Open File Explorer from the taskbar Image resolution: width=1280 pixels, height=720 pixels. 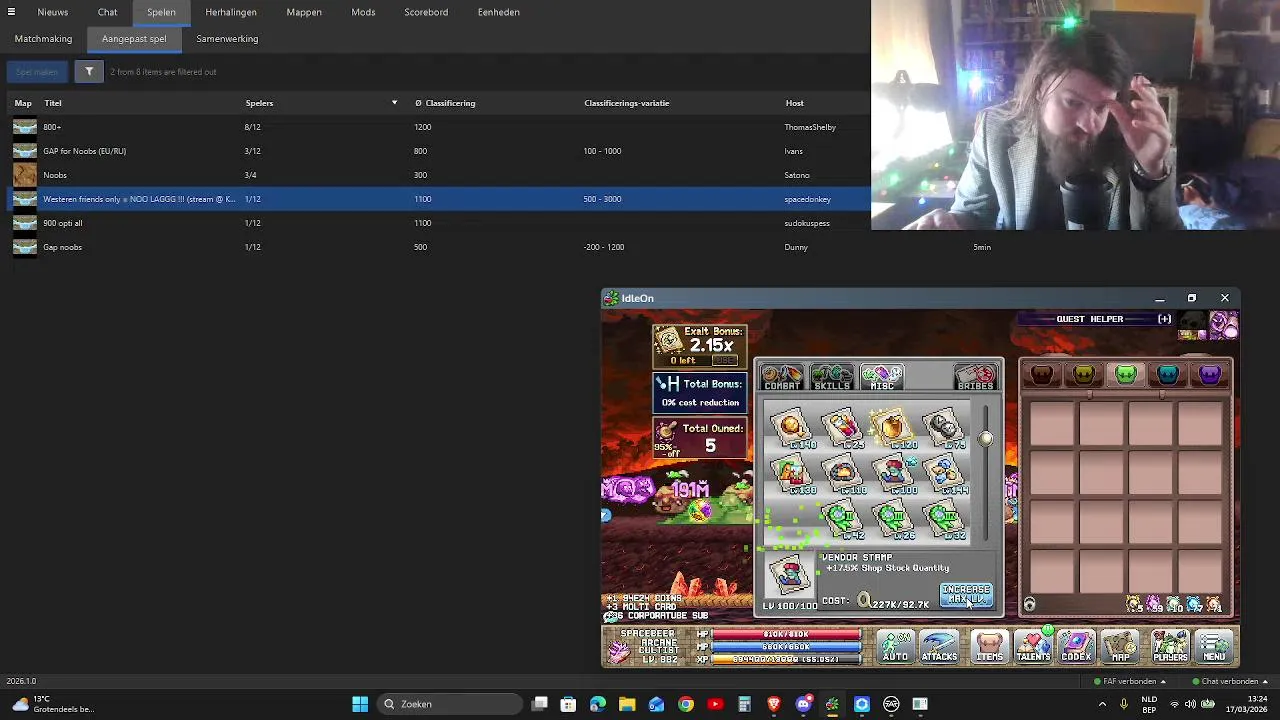click(627, 704)
